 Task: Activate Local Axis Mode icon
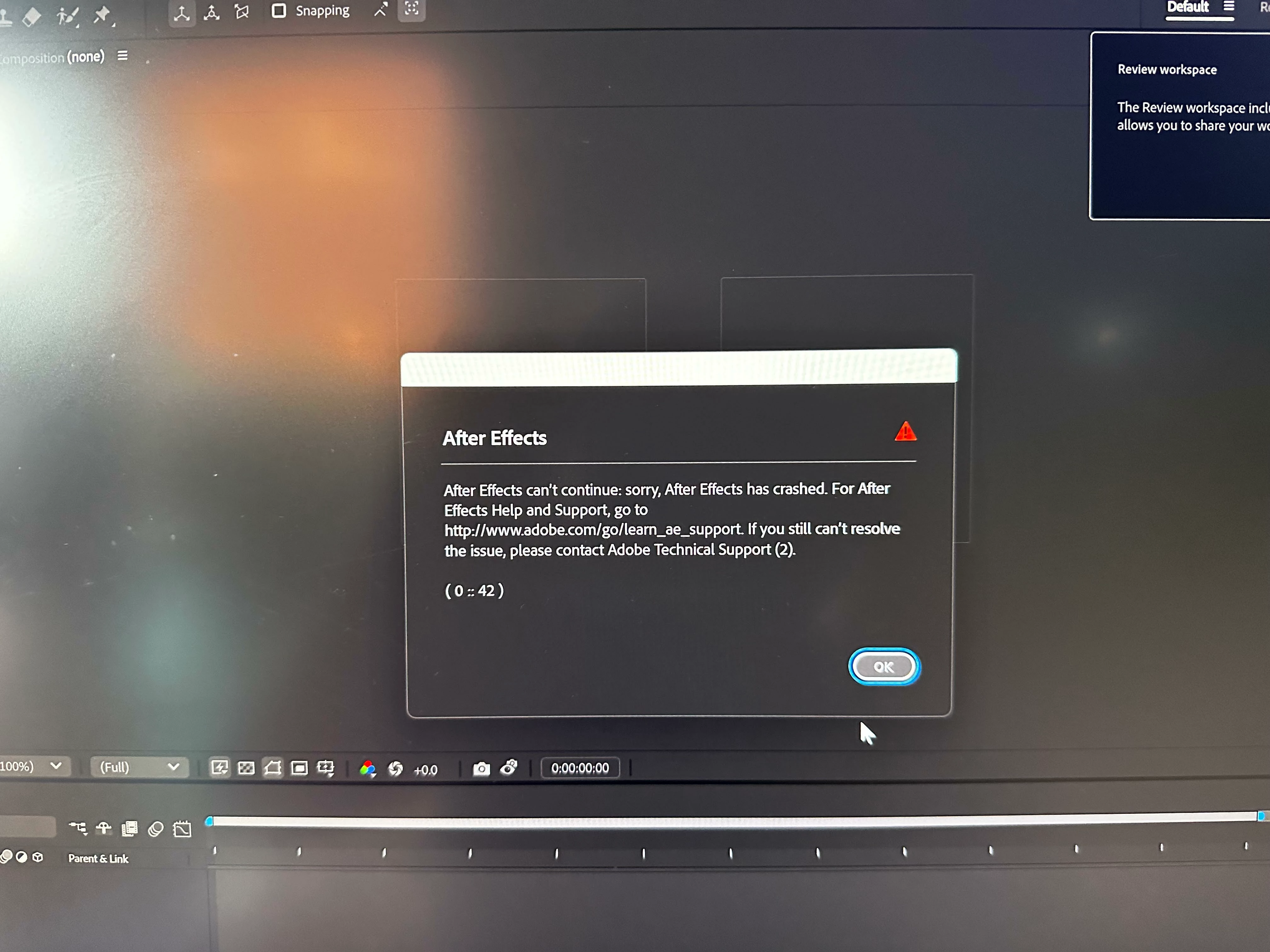click(x=182, y=14)
